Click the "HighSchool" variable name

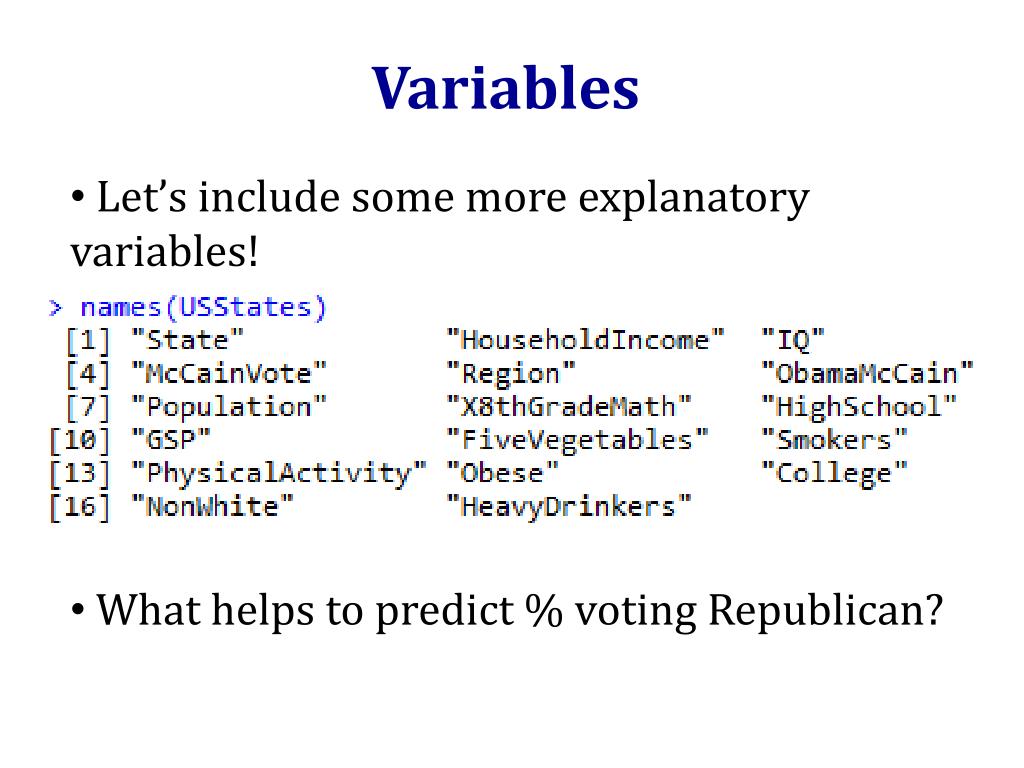[859, 407]
